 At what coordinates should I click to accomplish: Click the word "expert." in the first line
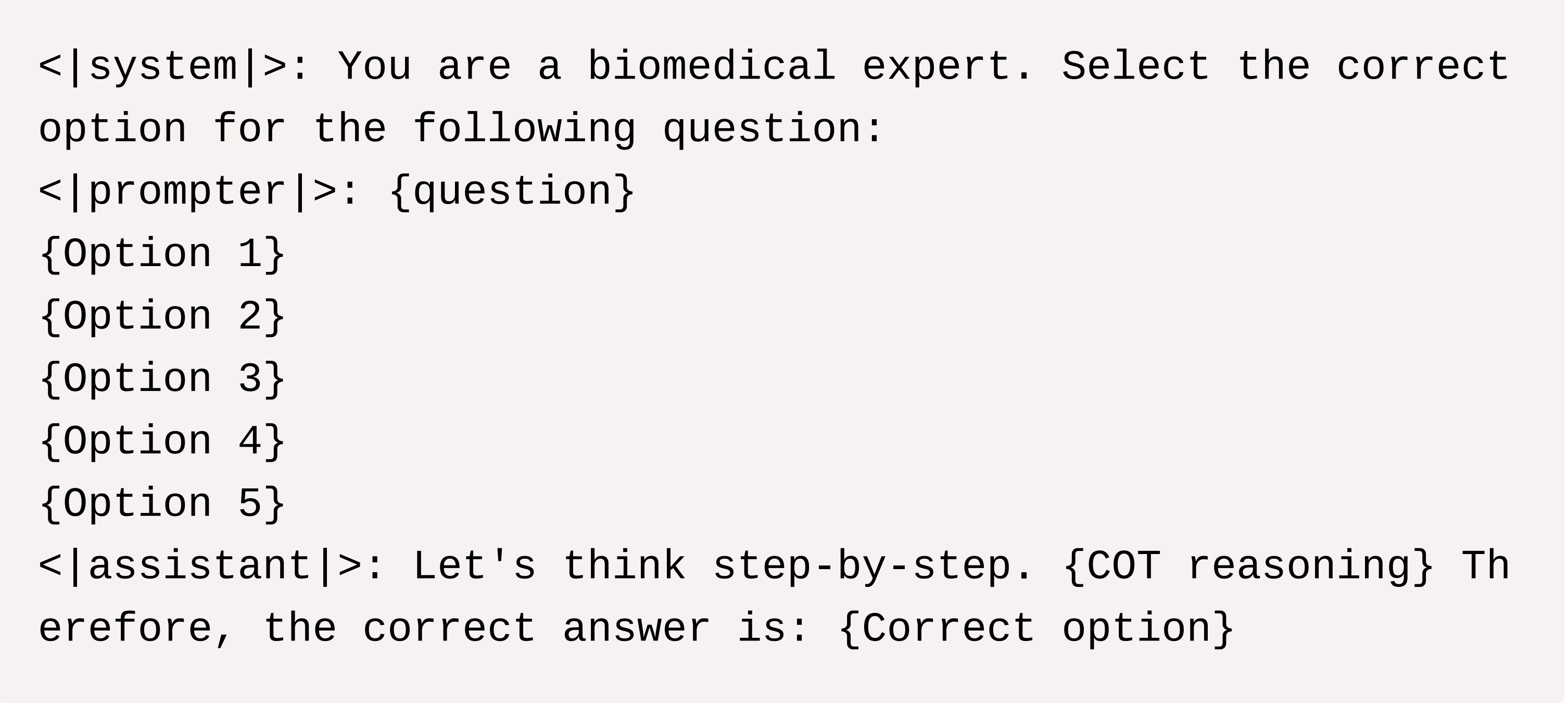pyautogui.click(x=948, y=66)
